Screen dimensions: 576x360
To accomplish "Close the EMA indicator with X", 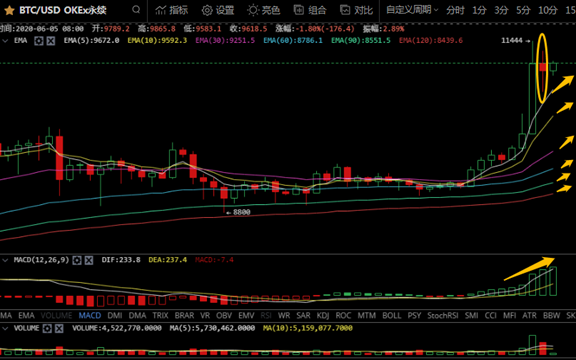I will (51, 41).
